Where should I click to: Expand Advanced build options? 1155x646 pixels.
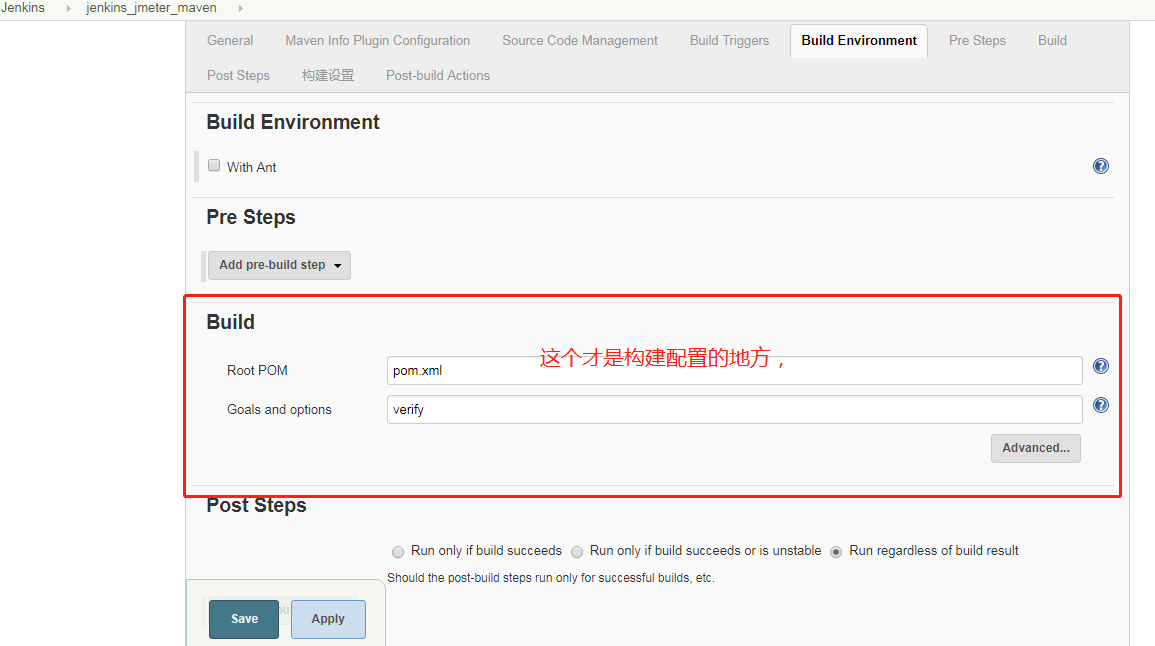tap(1035, 448)
